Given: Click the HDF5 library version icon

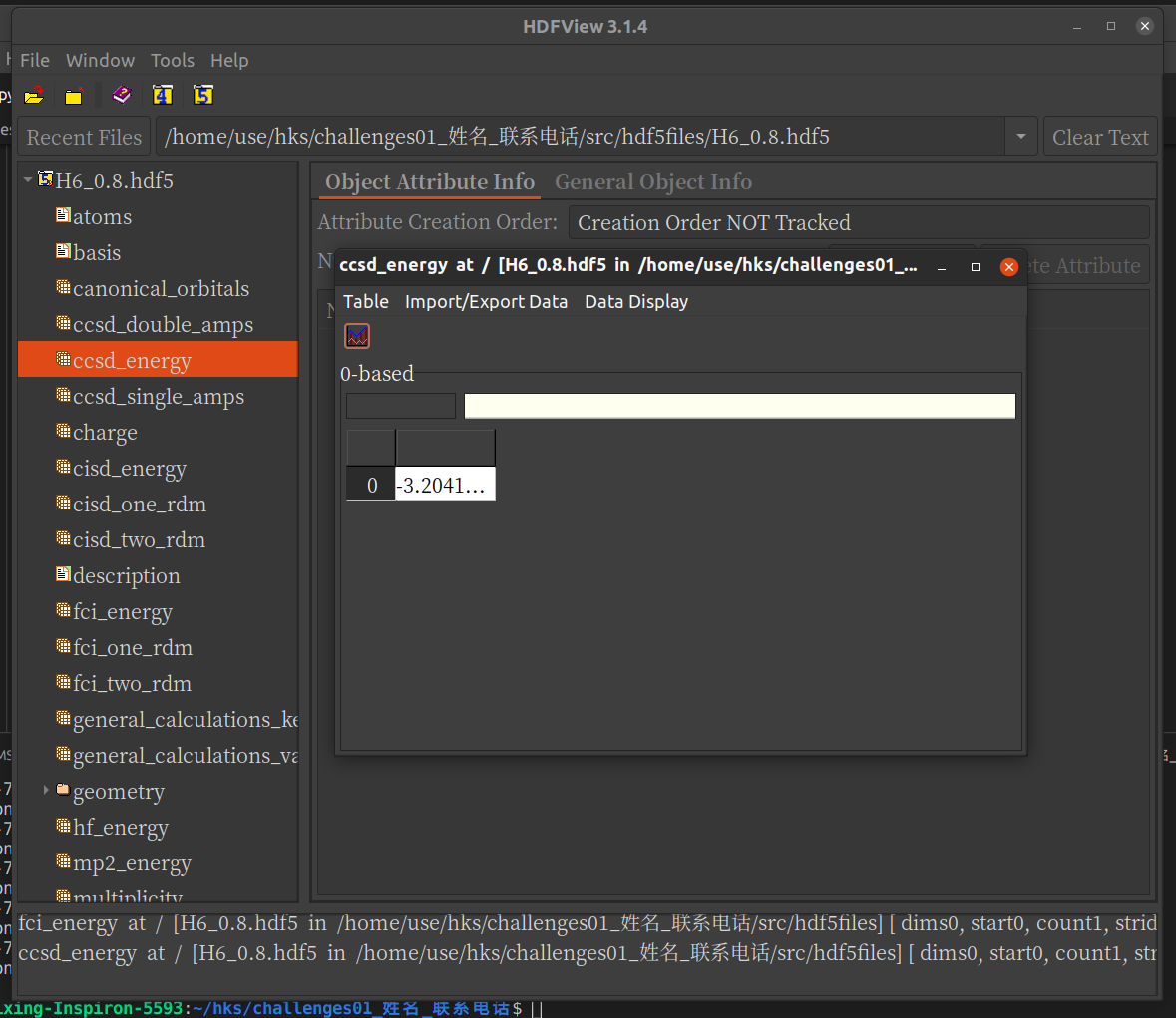Looking at the screenshot, I should pyautogui.click(x=203, y=95).
